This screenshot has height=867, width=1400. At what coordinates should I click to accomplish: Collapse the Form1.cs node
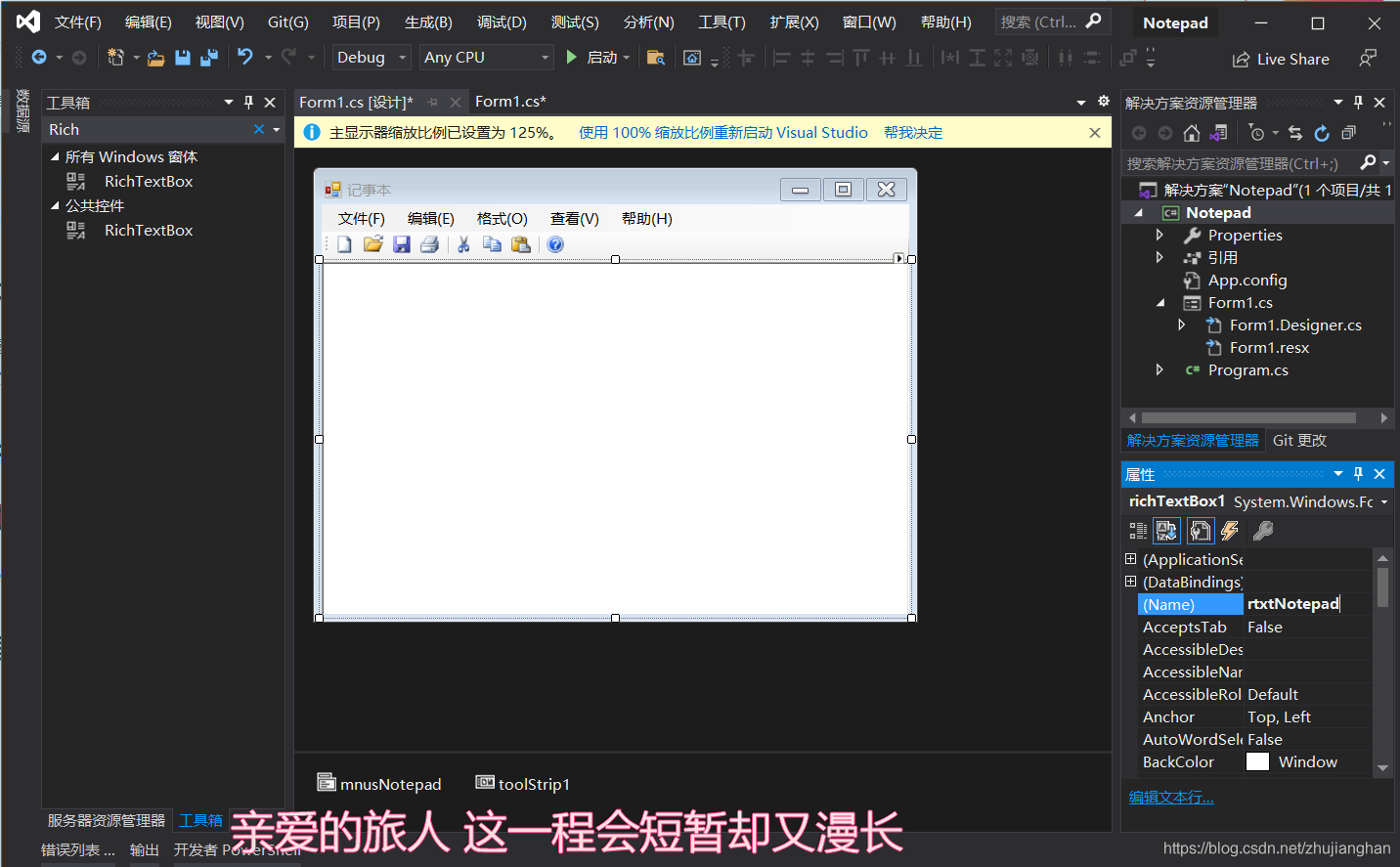[x=1160, y=303]
